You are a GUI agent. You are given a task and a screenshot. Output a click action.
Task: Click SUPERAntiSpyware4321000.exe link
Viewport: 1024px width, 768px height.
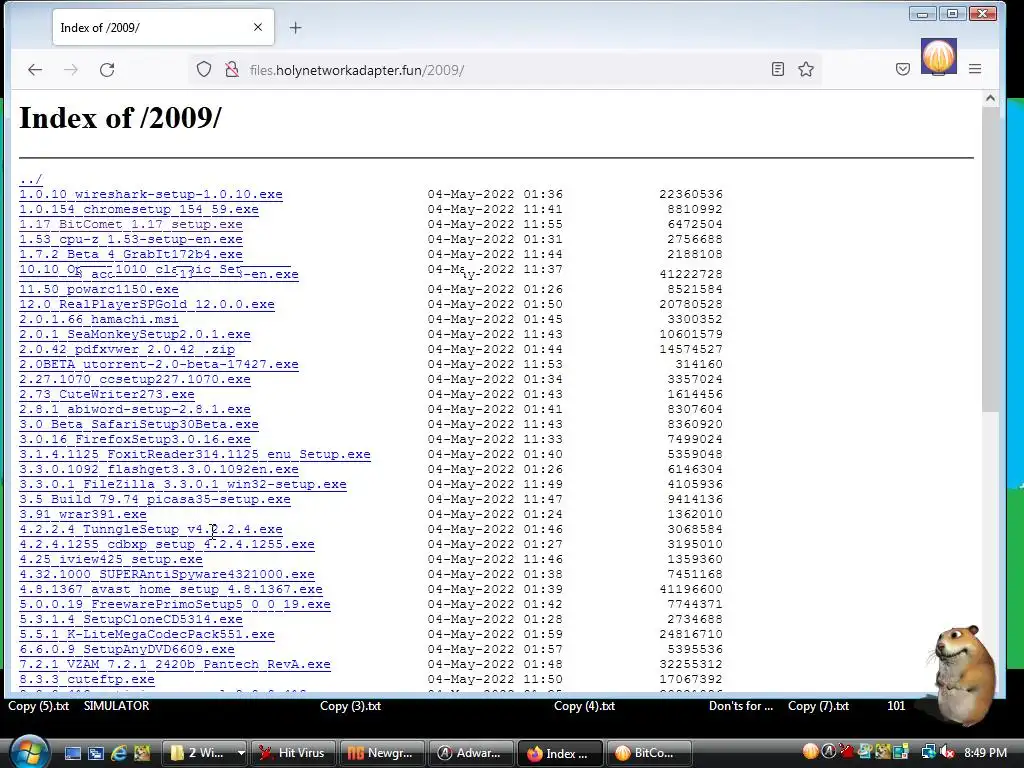tap(167, 574)
